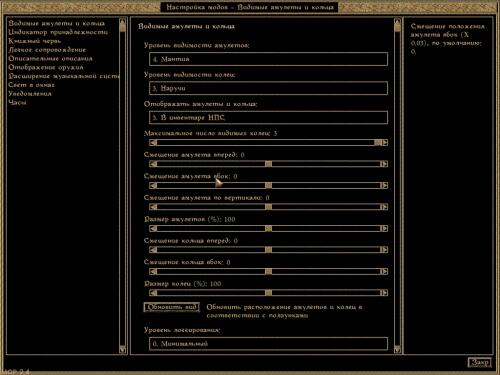Click right arrow of Смещение кольца вбок slider
Image resolution: width=500 pixels, height=375 pixels.
click(x=384, y=271)
